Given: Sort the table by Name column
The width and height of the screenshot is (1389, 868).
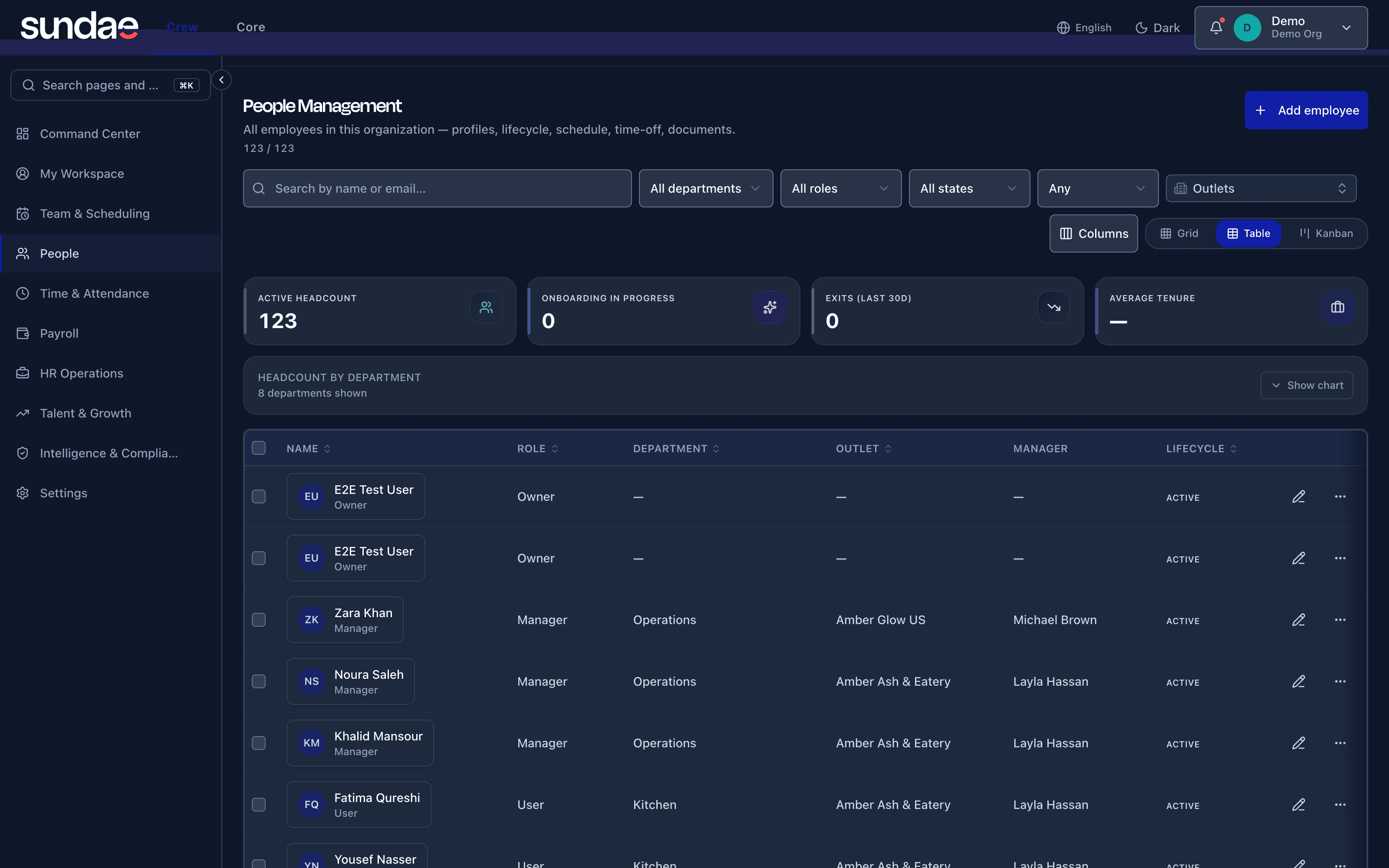Looking at the screenshot, I should point(309,449).
